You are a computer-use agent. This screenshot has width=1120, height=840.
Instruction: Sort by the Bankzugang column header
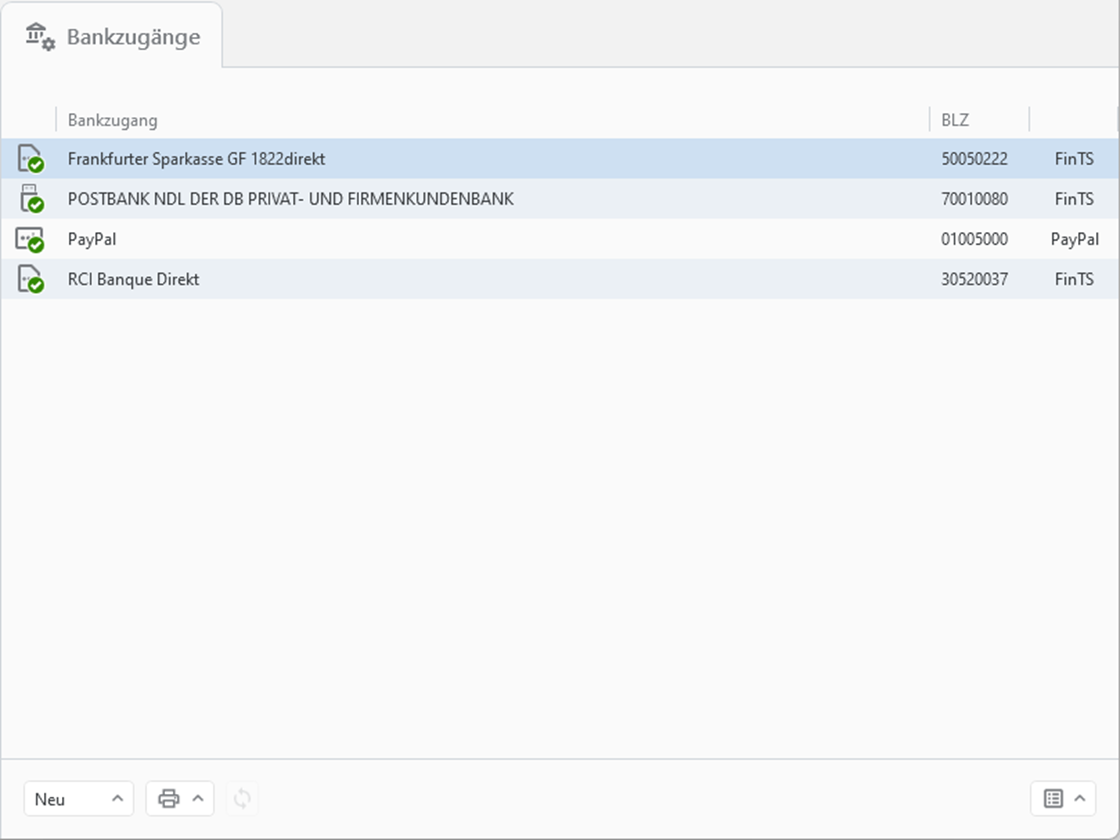point(113,120)
